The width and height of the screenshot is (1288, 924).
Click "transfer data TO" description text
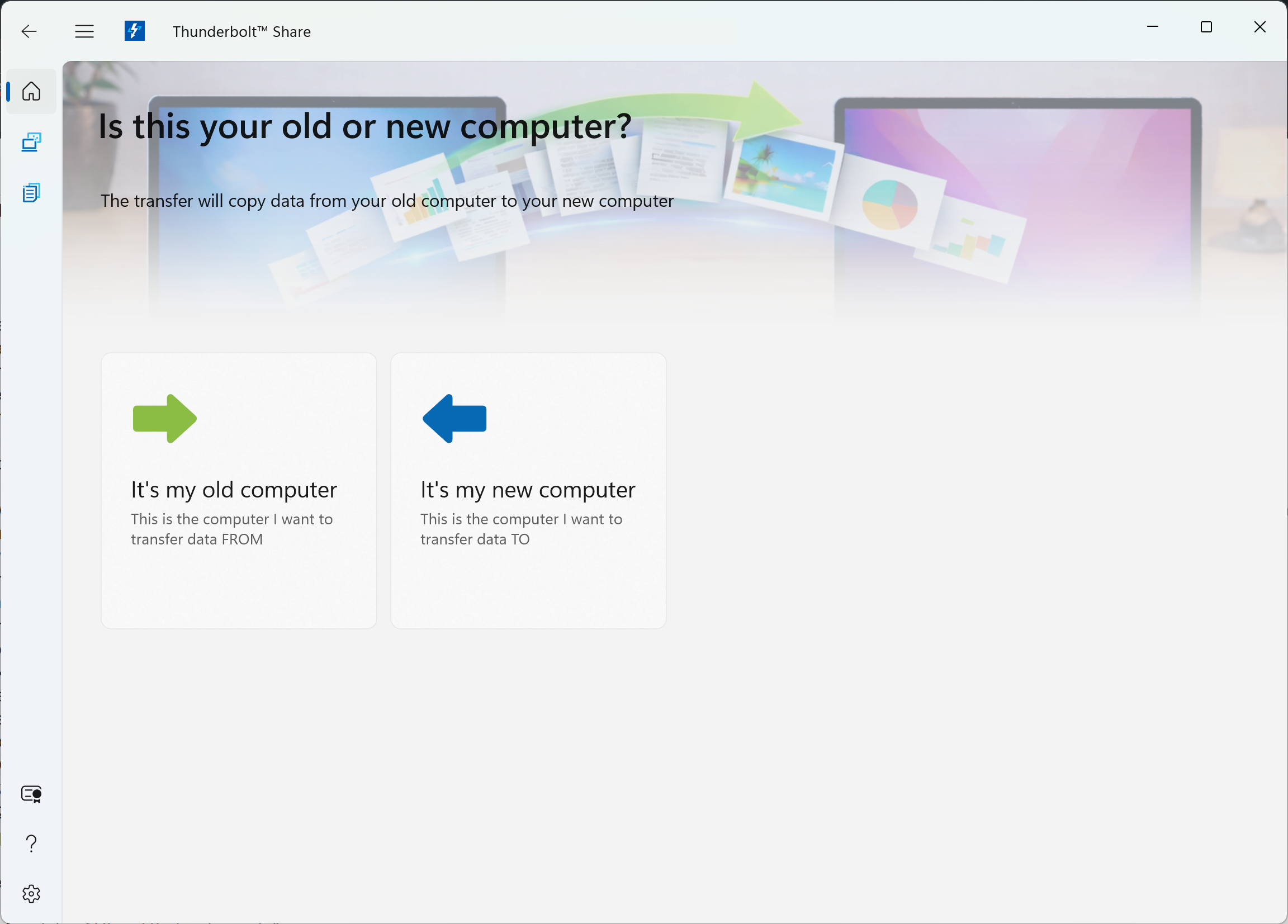pyautogui.click(x=475, y=539)
